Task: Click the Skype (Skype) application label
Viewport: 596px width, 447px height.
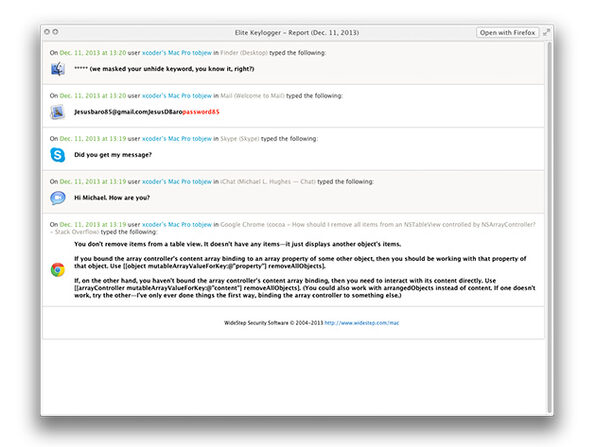Action: [240, 139]
